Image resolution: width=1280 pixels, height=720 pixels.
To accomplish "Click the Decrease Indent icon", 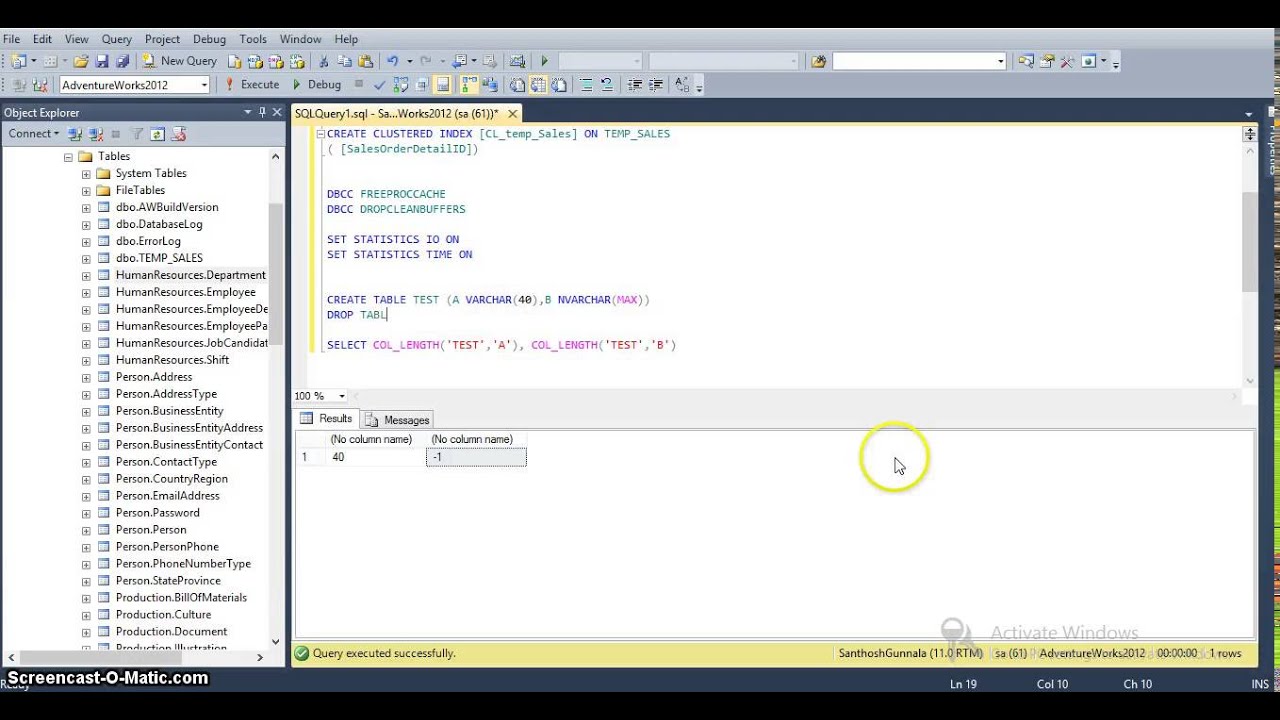I will [634, 85].
